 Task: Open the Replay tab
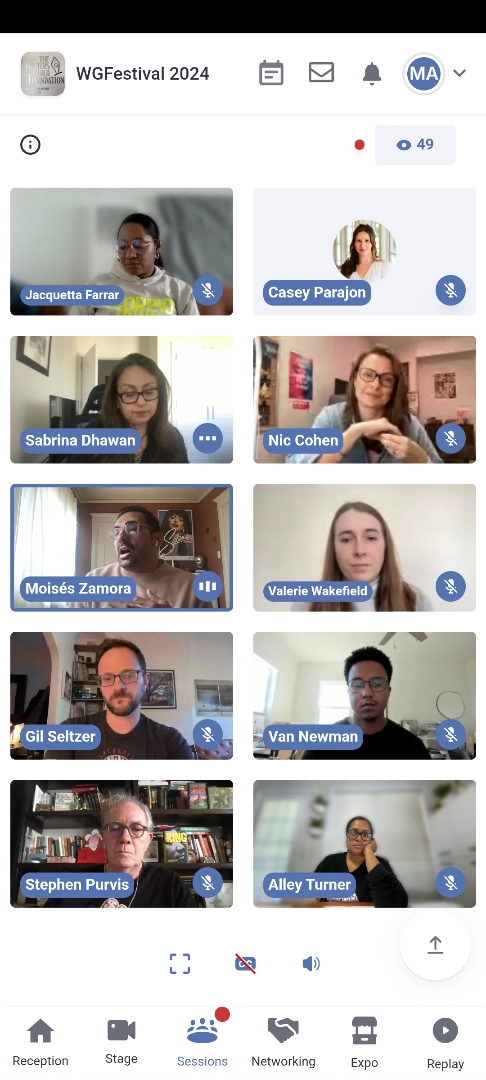(445, 1043)
